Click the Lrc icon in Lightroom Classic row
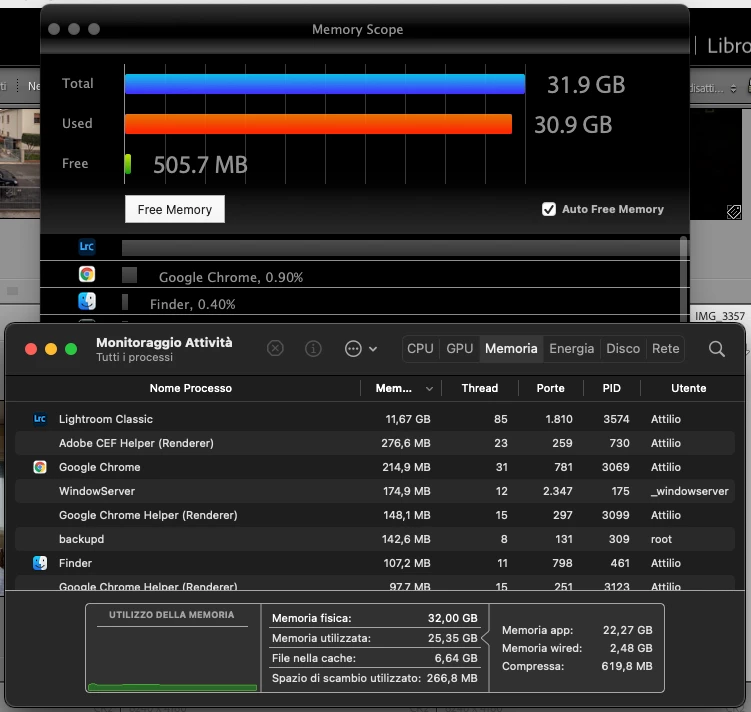Image resolution: width=751 pixels, height=712 pixels. pyautogui.click(x=40, y=419)
